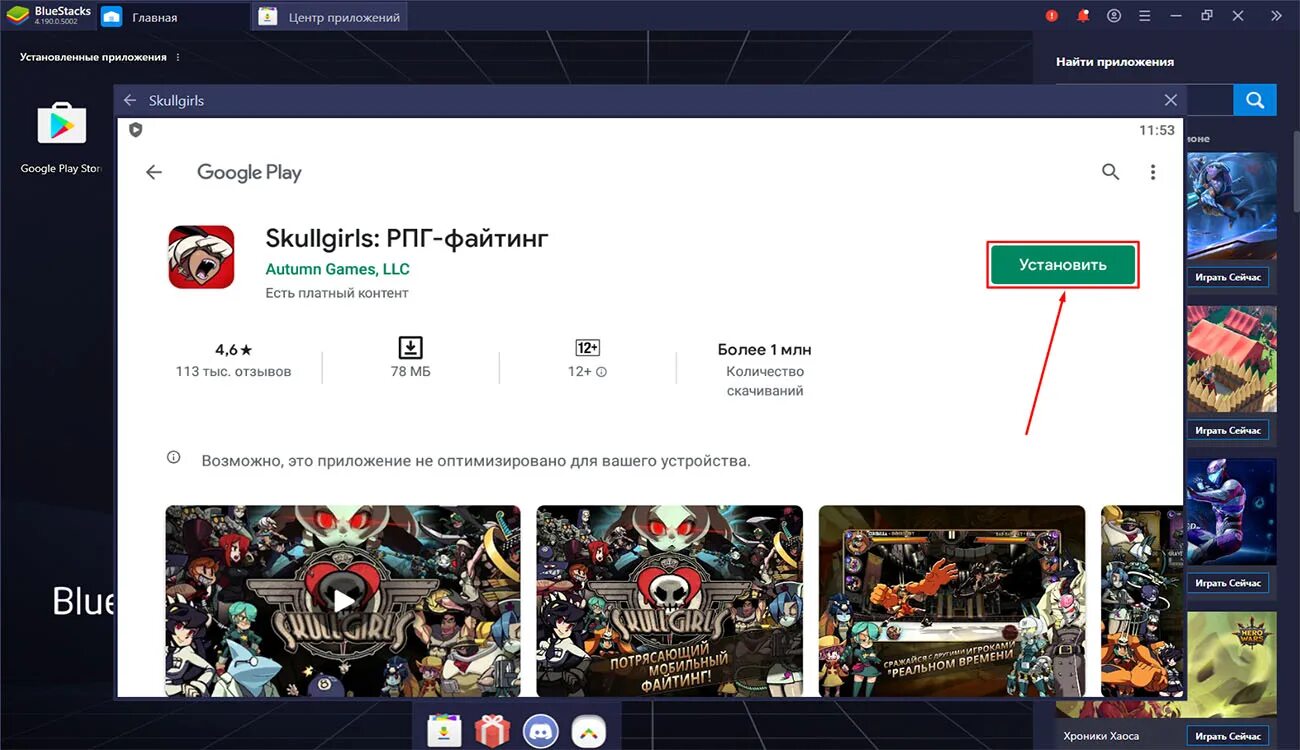The height and width of the screenshot is (750, 1300).
Task: Open the Discord icon in the dock
Action: (x=541, y=731)
